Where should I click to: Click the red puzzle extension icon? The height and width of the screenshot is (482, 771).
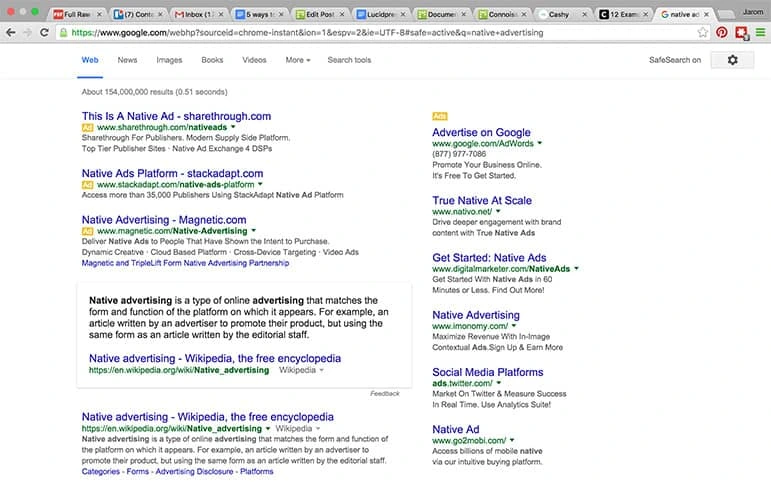point(741,33)
